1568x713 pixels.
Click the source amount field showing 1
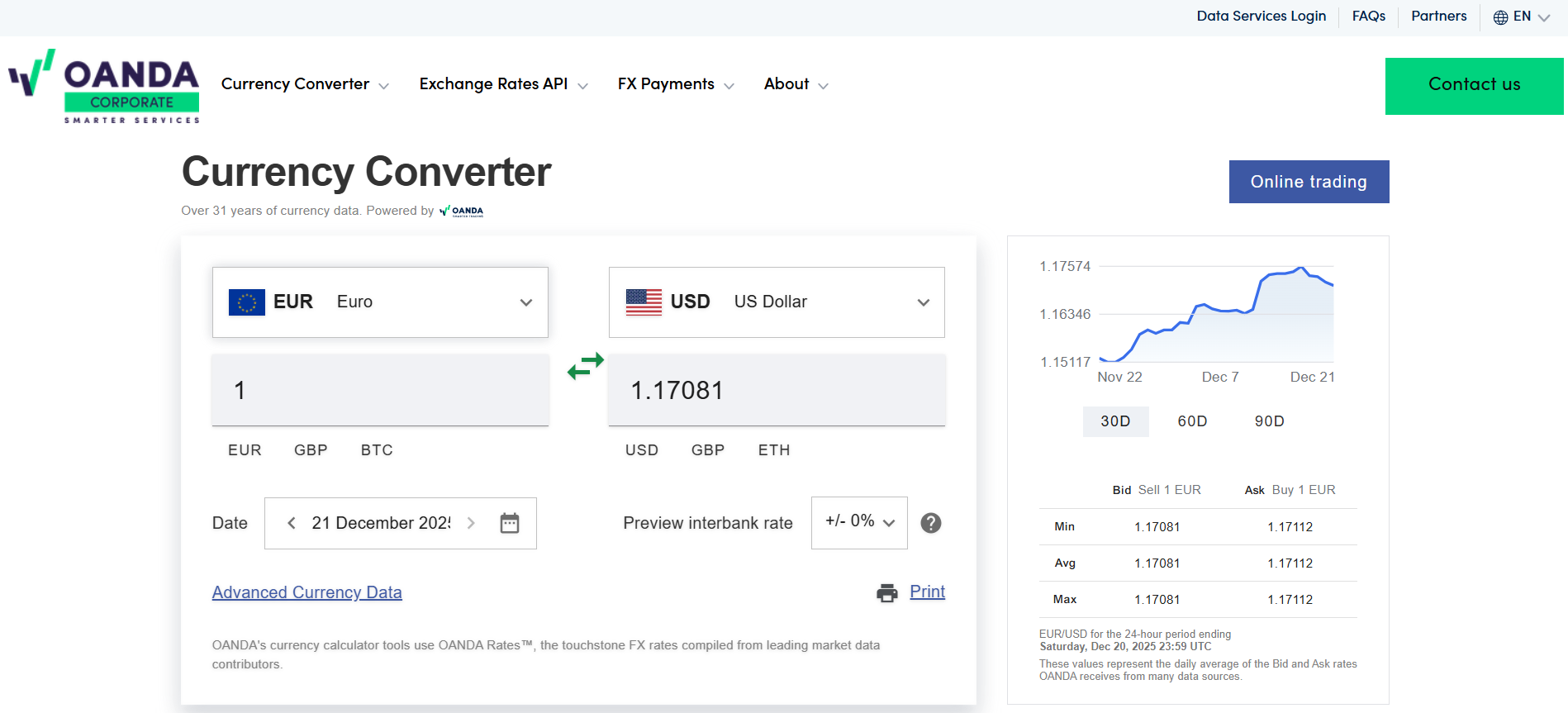tap(381, 390)
